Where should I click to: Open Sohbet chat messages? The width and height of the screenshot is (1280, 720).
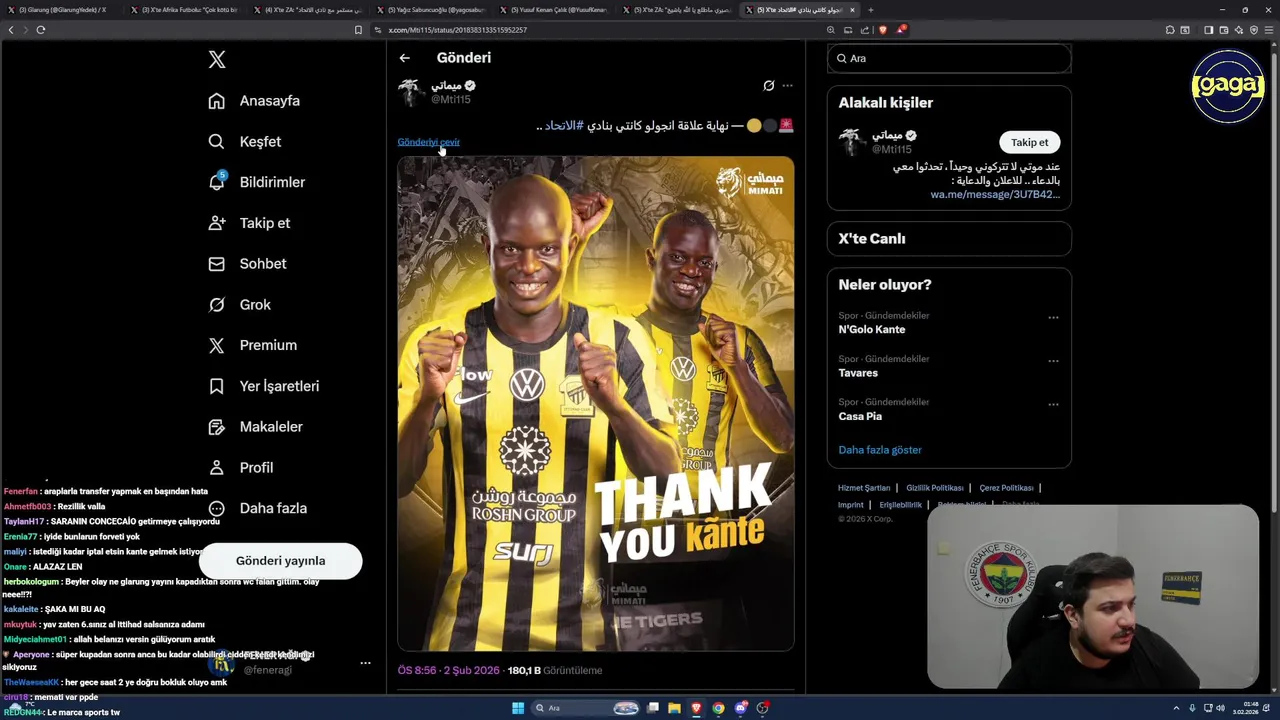(x=247, y=264)
